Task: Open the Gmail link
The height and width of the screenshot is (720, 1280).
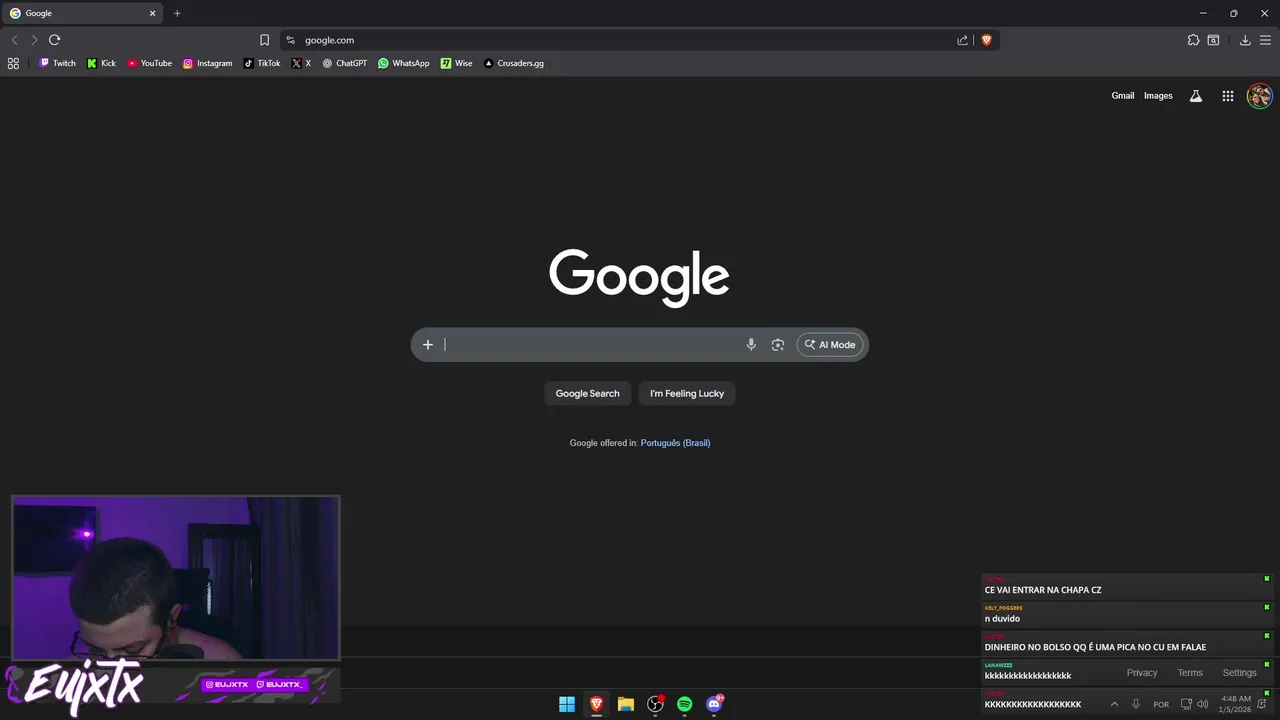Action: coord(1123,96)
